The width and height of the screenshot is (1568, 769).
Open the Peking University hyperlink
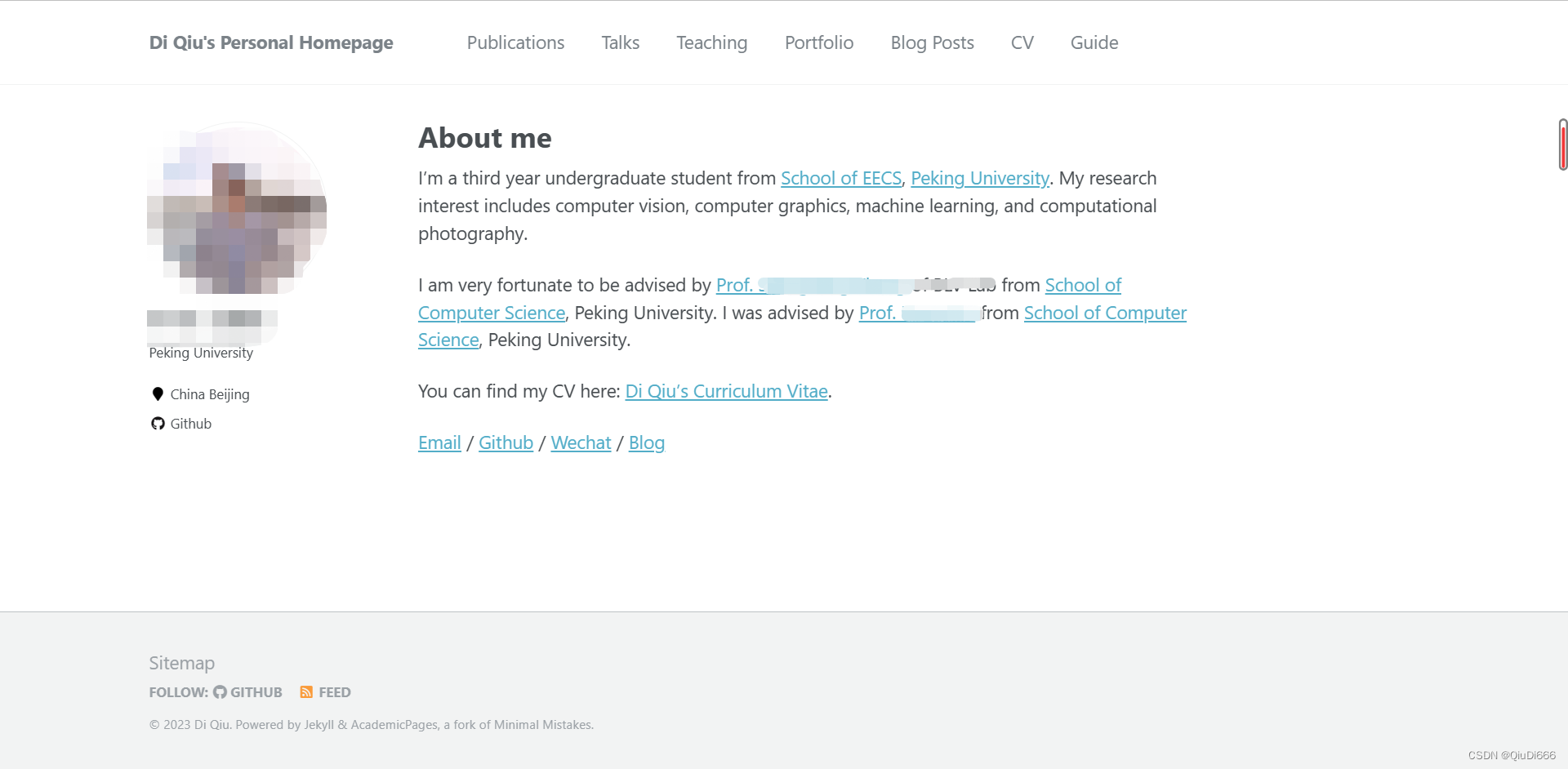coord(980,178)
